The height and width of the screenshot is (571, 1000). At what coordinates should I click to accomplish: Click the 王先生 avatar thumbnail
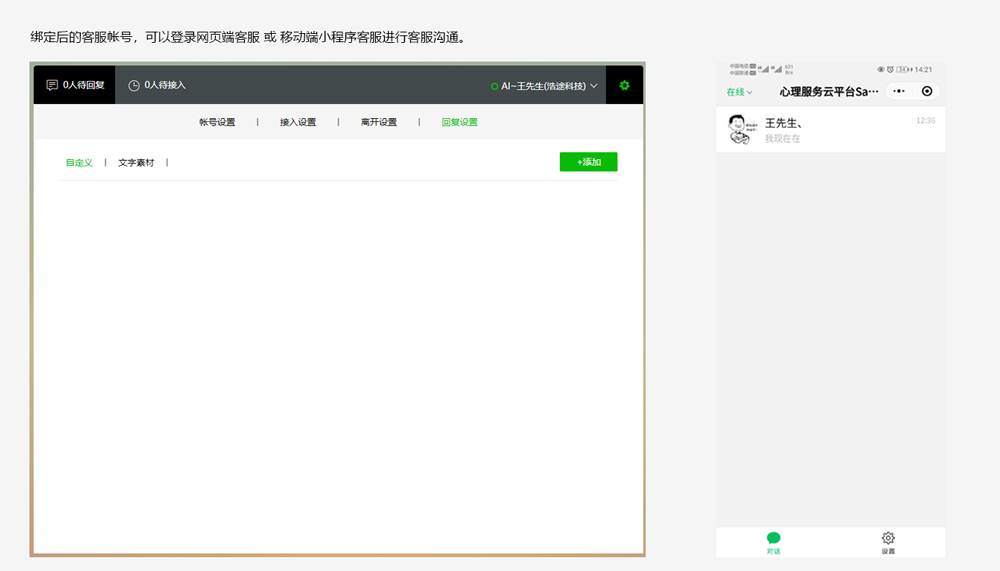[742, 130]
